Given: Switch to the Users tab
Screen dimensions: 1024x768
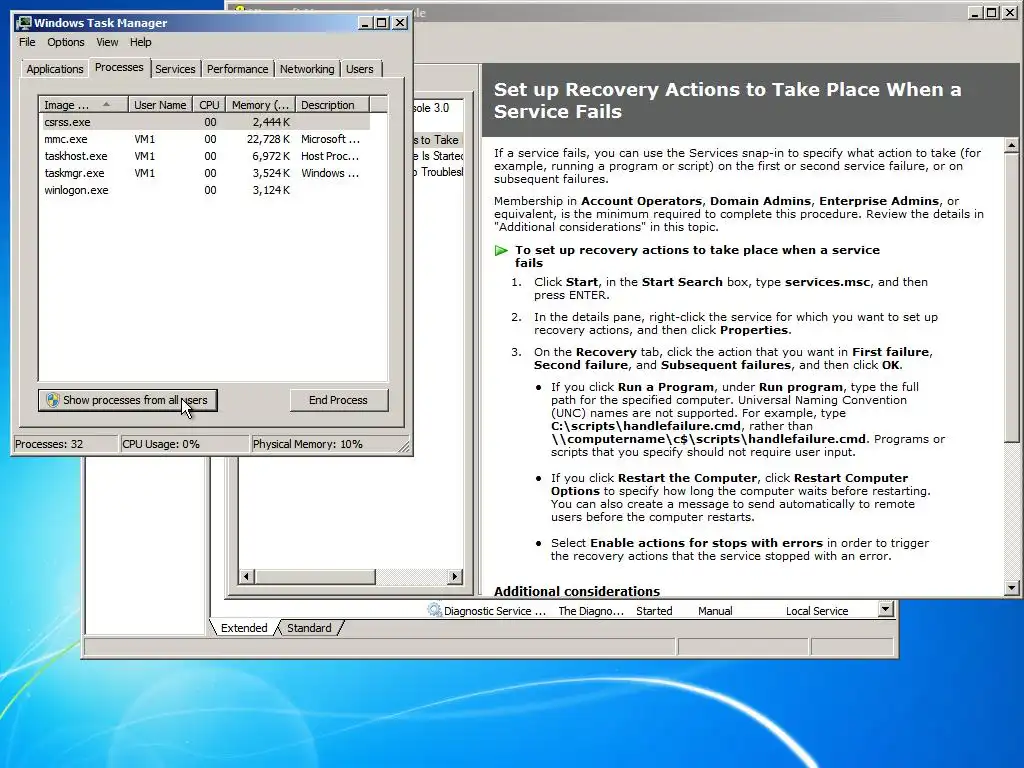Looking at the screenshot, I should tap(360, 69).
